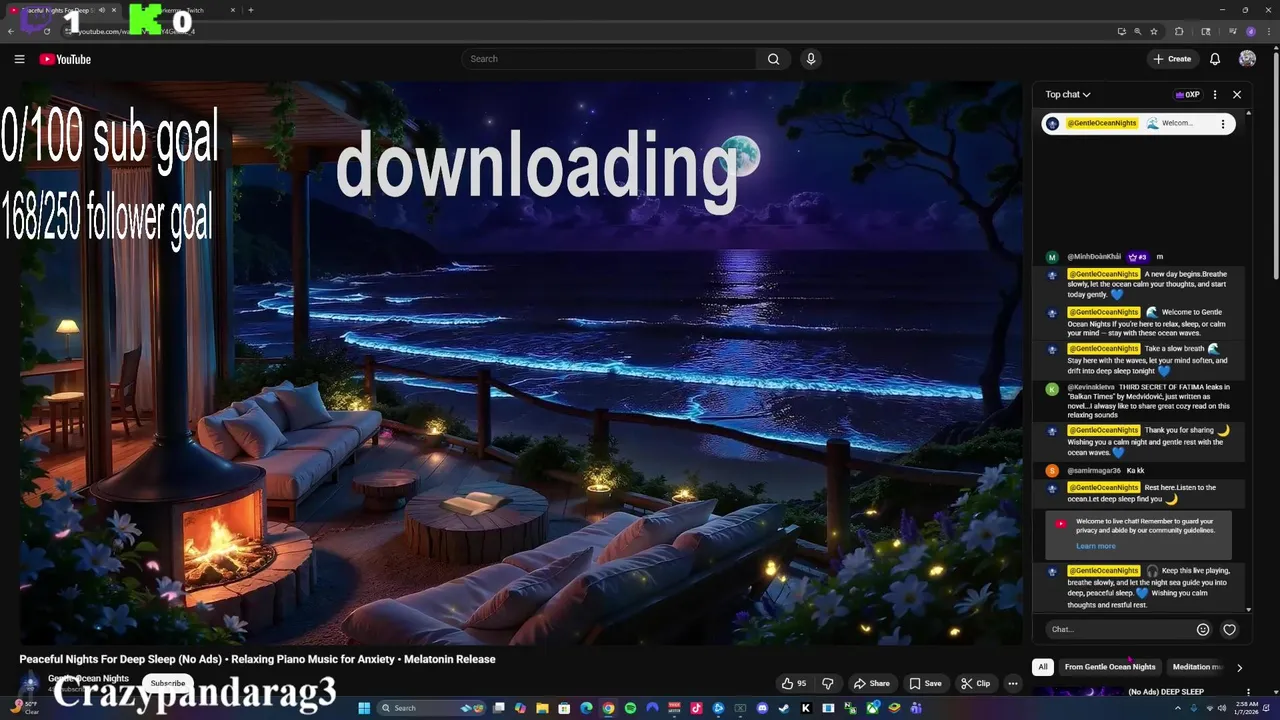Open the account avatar menu

1247,59
